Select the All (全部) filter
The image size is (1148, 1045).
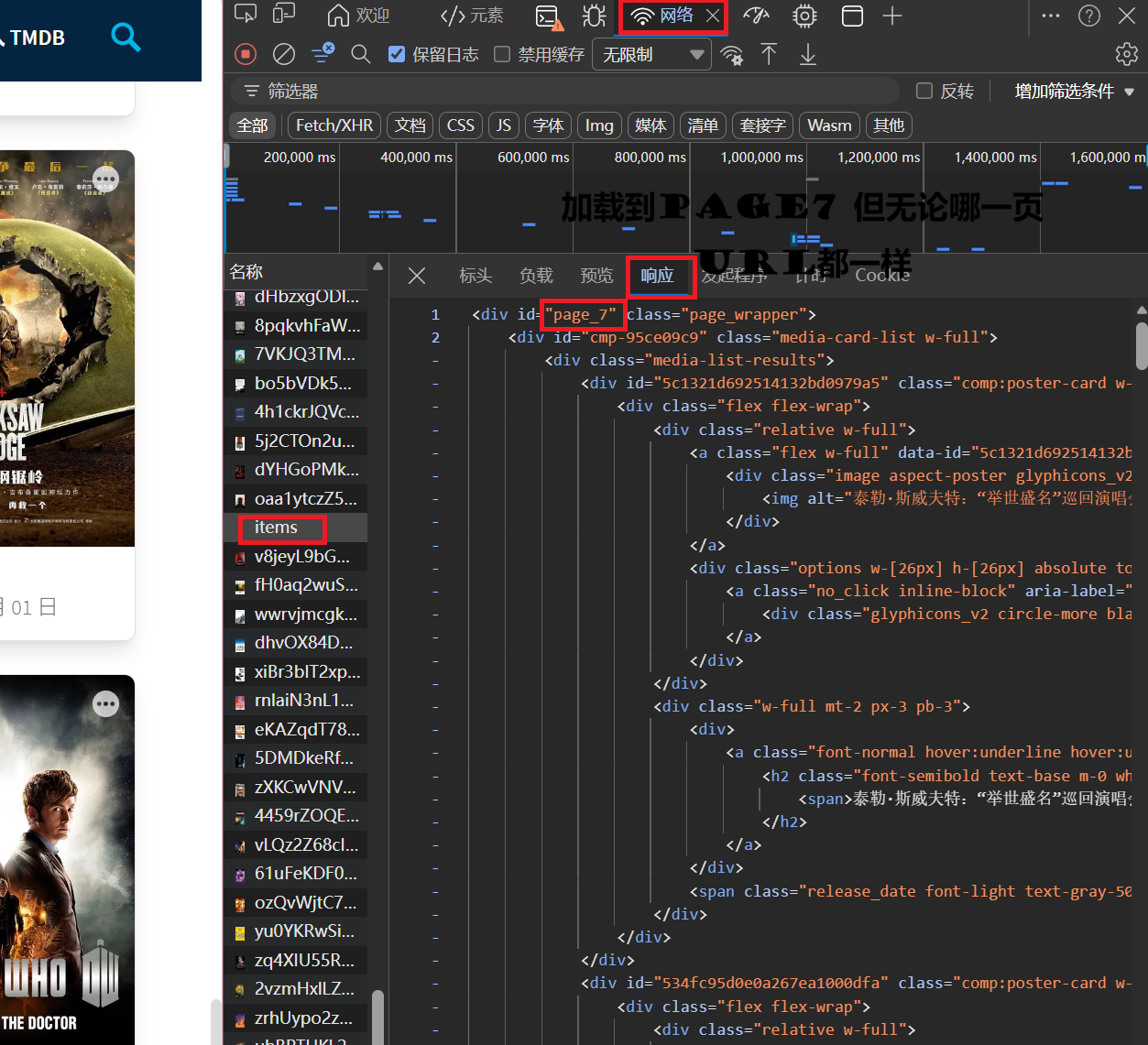[x=253, y=125]
